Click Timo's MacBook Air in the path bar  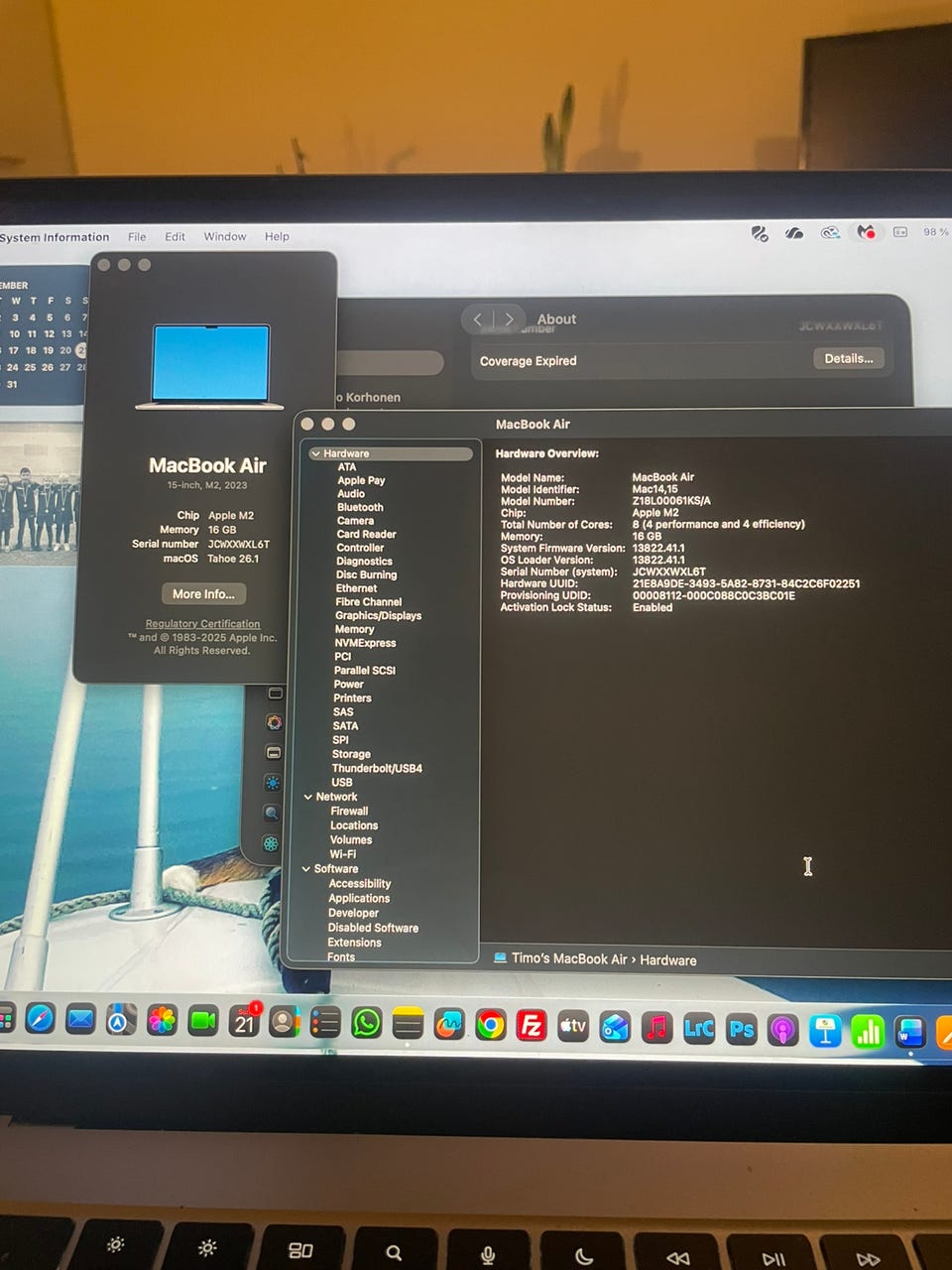569,958
